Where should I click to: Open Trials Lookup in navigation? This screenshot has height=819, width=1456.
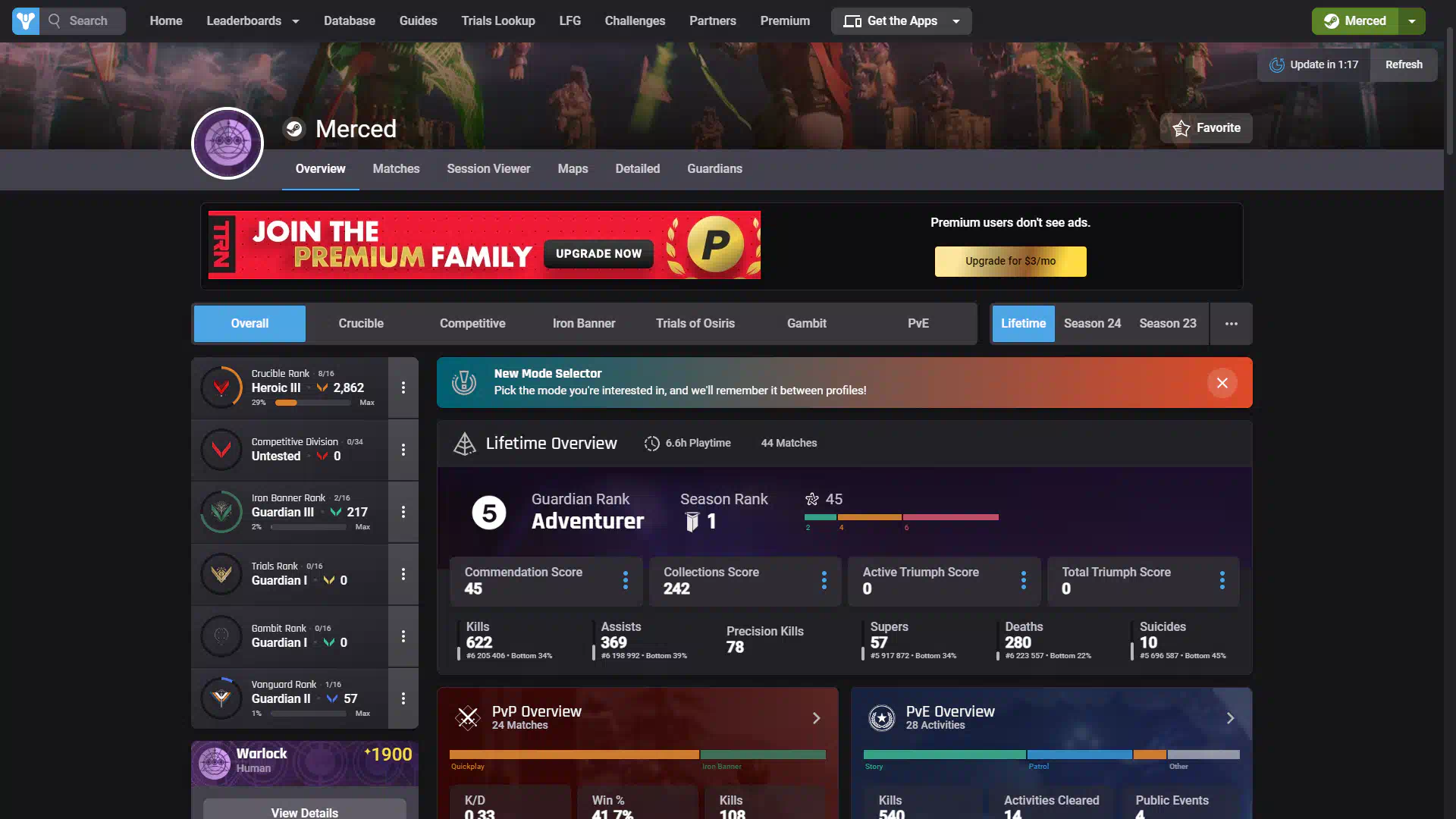tap(498, 21)
